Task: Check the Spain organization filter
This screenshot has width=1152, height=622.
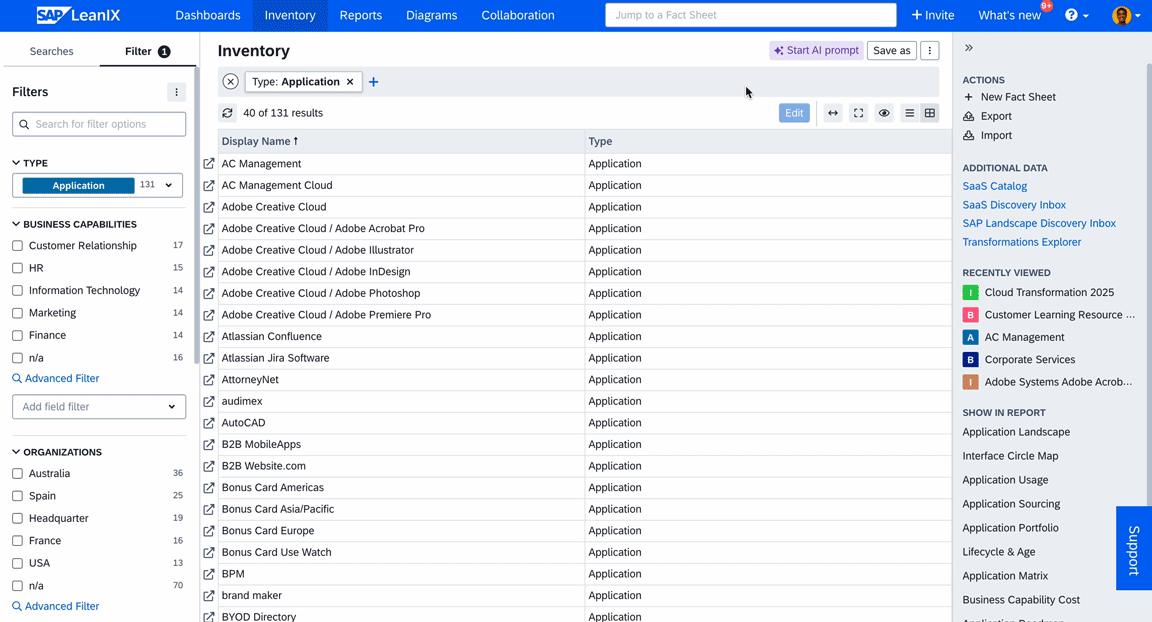Action: coord(18,496)
